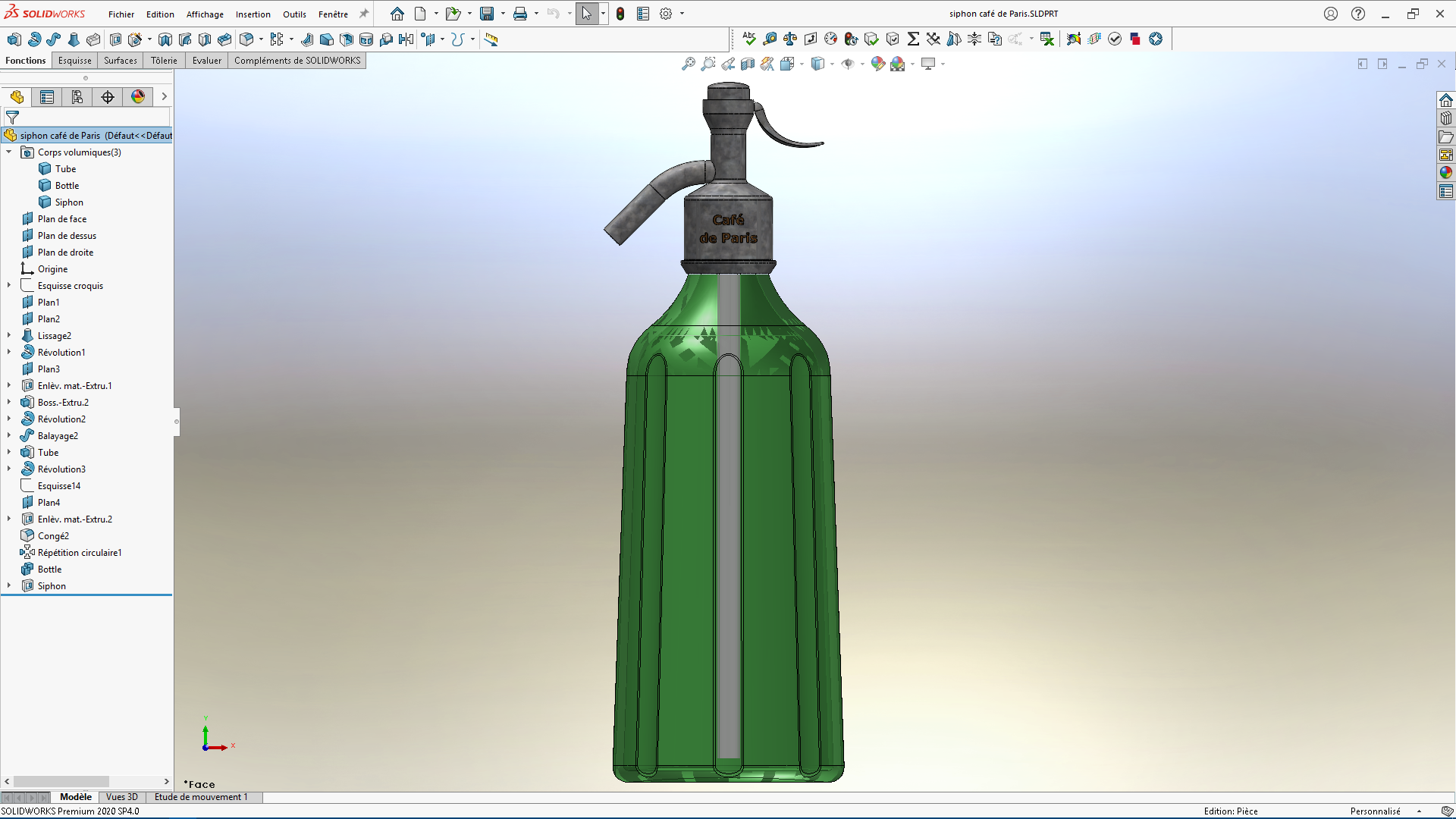Screen dimensions: 1456x819
Task: Collapse the Corps volumiques folder
Action: (9, 152)
